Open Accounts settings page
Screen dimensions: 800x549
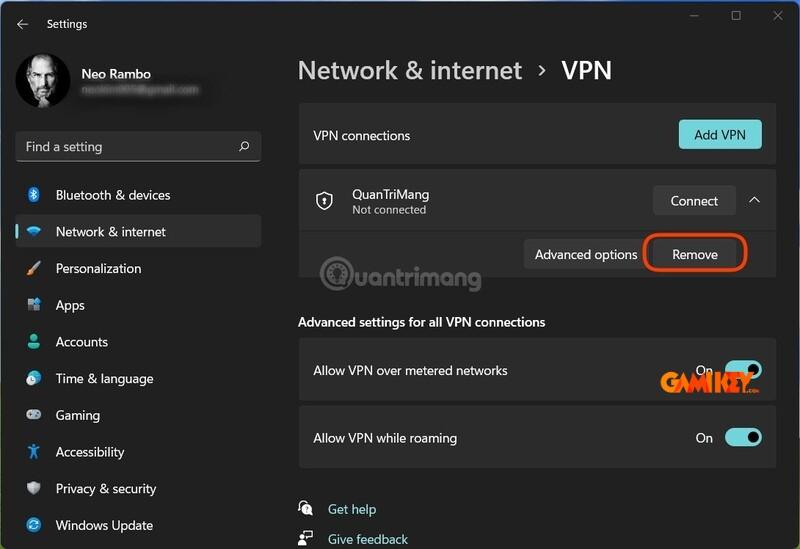138,342
